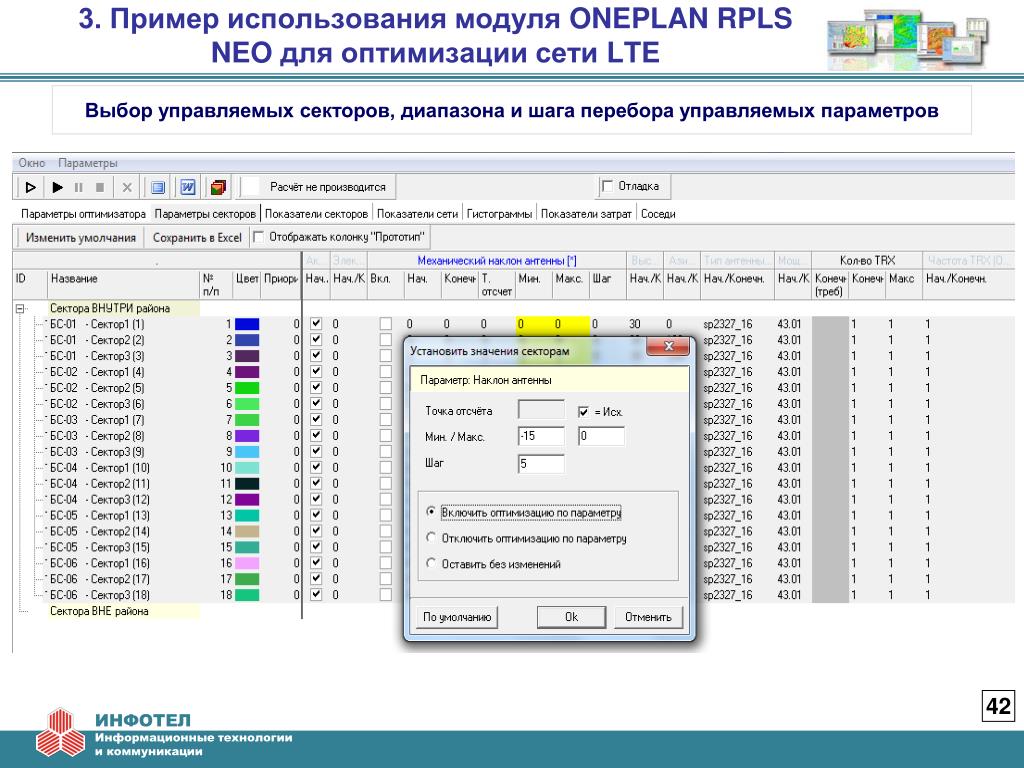Click the Макс. field containing 0 in dialog
1024x768 pixels.
pyautogui.click(x=601, y=436)
